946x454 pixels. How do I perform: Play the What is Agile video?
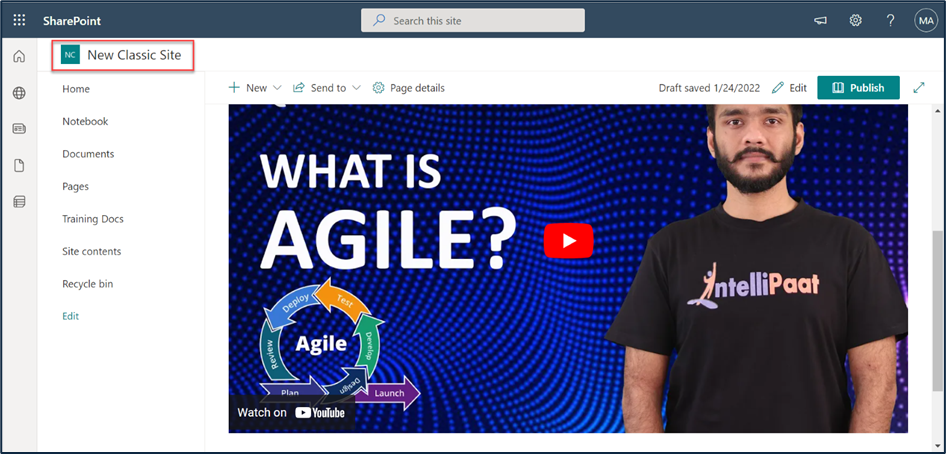point(568,241)
